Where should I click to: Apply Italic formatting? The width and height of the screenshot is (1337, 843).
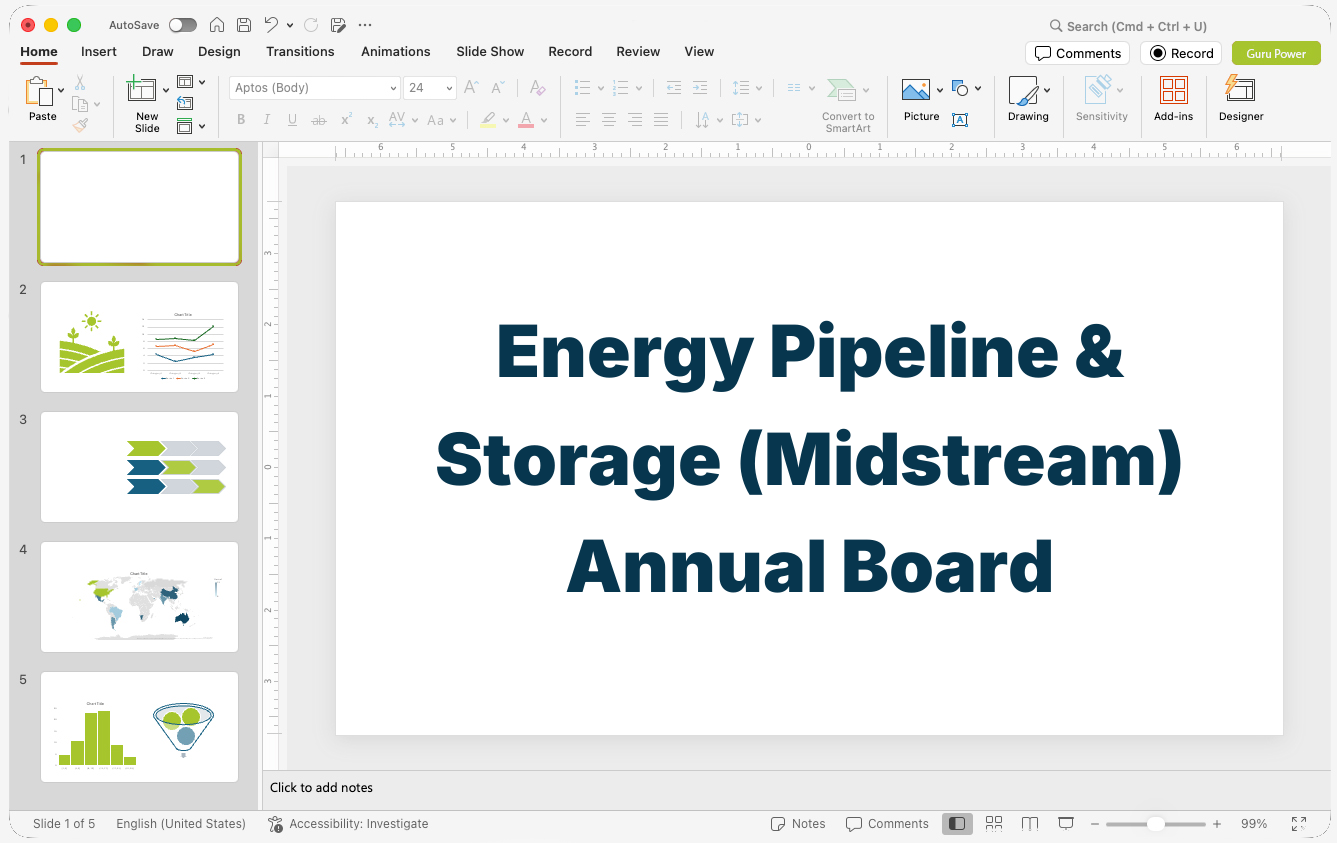pyautogui.click(x=266, y=120)
